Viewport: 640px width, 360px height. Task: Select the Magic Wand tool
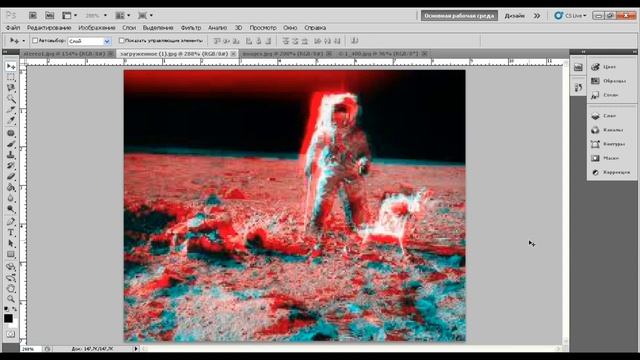[11, 99]
